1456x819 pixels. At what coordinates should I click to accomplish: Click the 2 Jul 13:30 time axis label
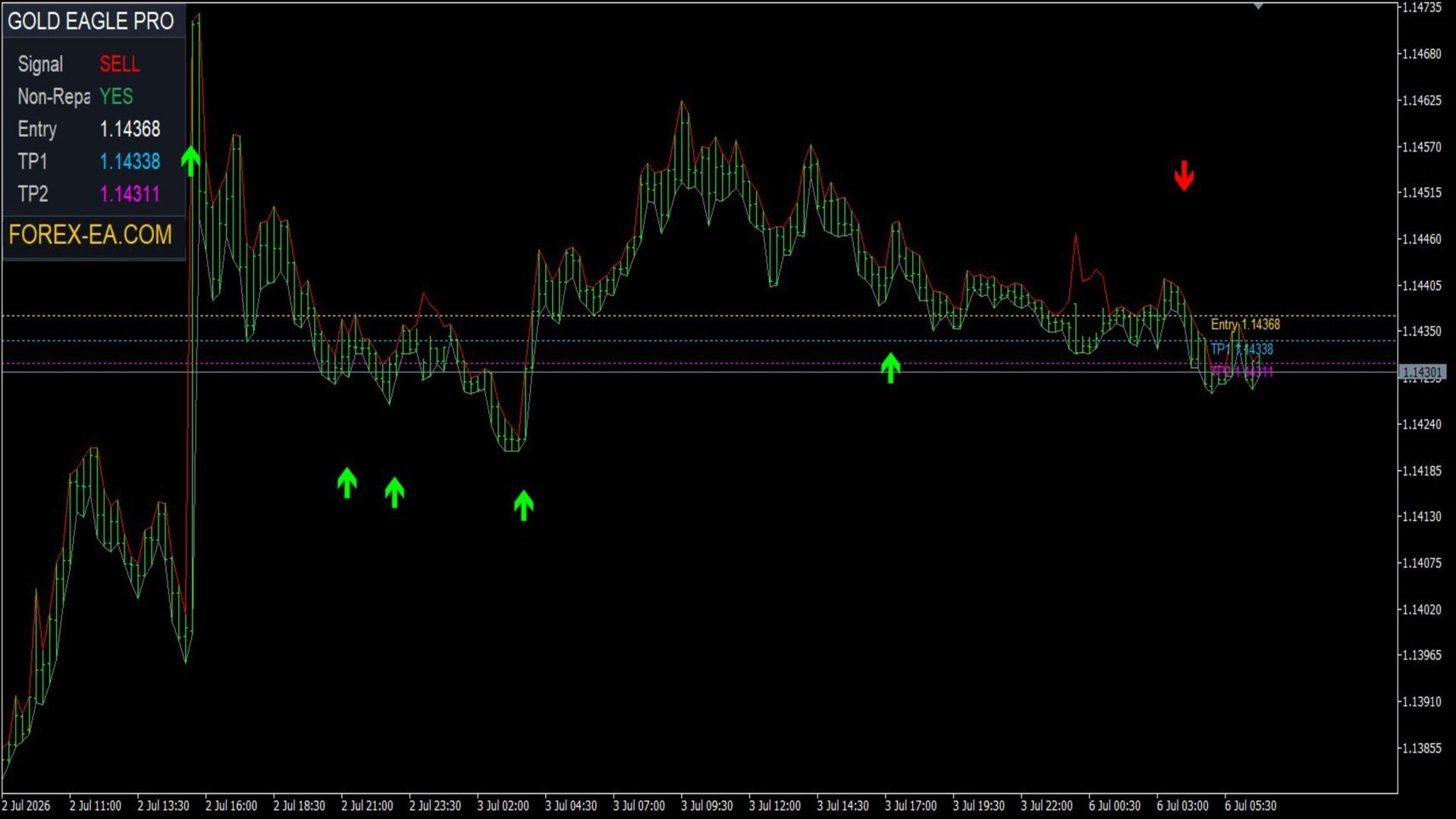(163, 805)
